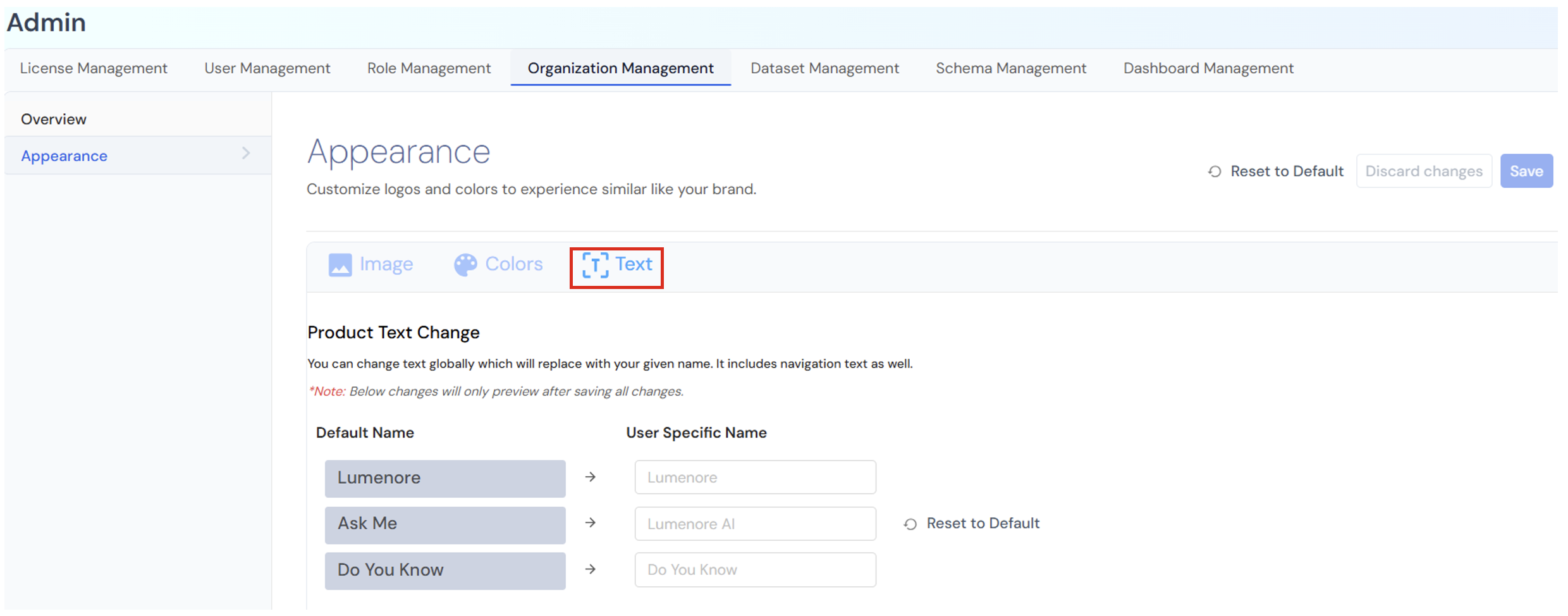Click the arrow icon beside Ask Me
This screenshot has width=1568, height=616.
591,523
